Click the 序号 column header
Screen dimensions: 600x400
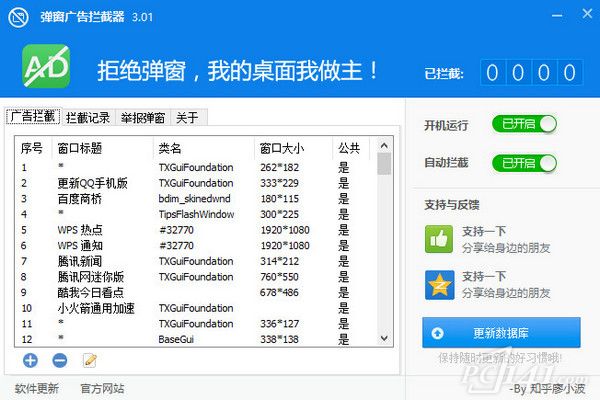[x=32, y=148]
